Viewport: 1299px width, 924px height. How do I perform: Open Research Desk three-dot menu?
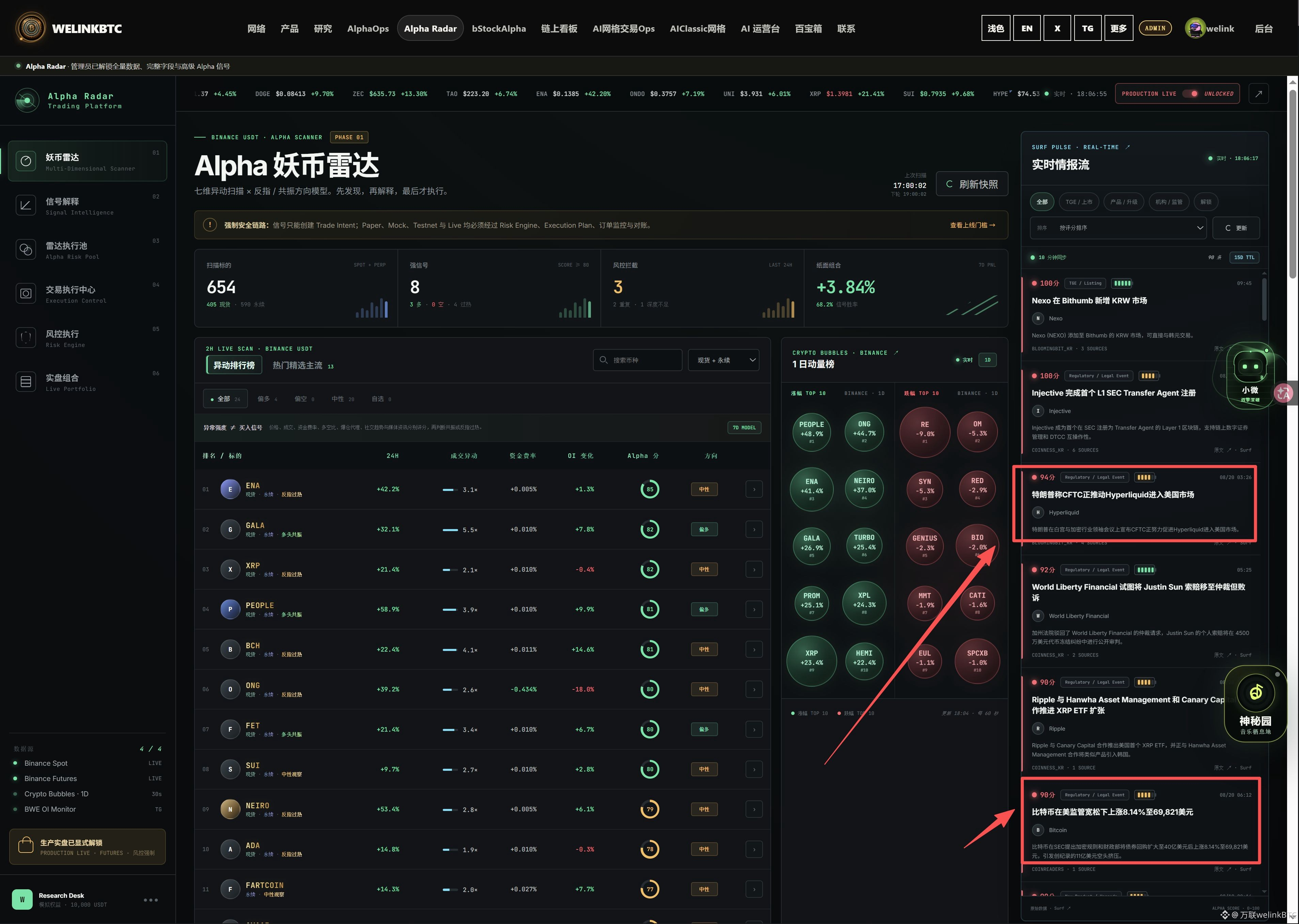coord(151,899)
